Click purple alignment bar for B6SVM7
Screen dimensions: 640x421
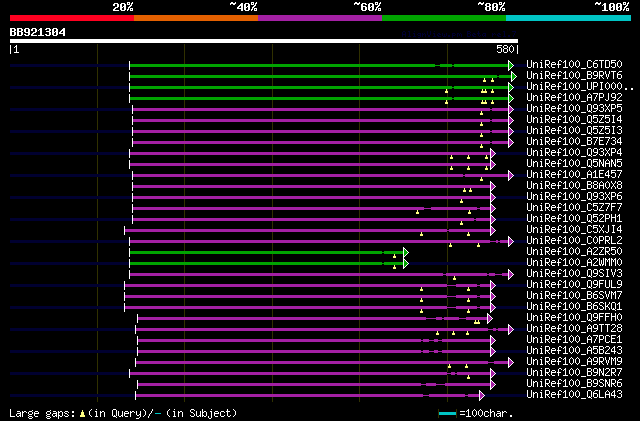[308, 297]
